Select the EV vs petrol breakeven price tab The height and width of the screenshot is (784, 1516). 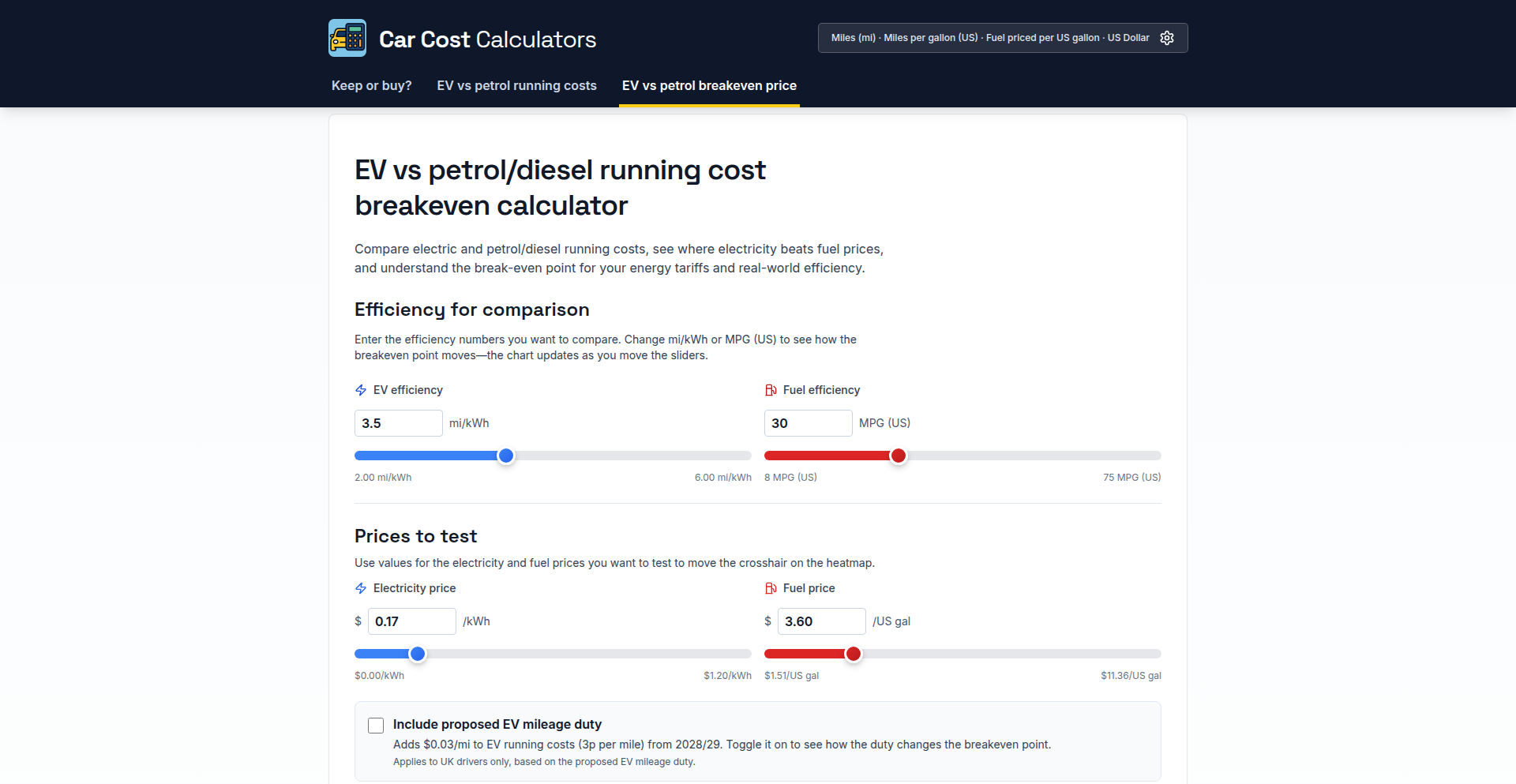tap(709, 85)
